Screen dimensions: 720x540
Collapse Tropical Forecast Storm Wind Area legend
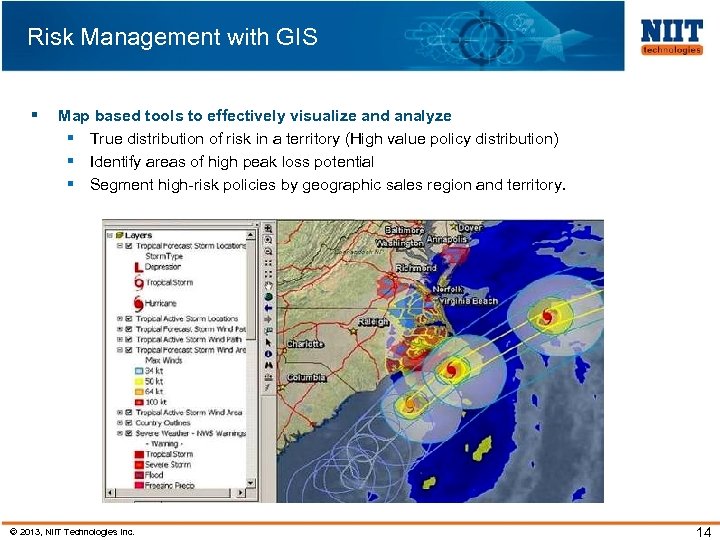[120, 350]
